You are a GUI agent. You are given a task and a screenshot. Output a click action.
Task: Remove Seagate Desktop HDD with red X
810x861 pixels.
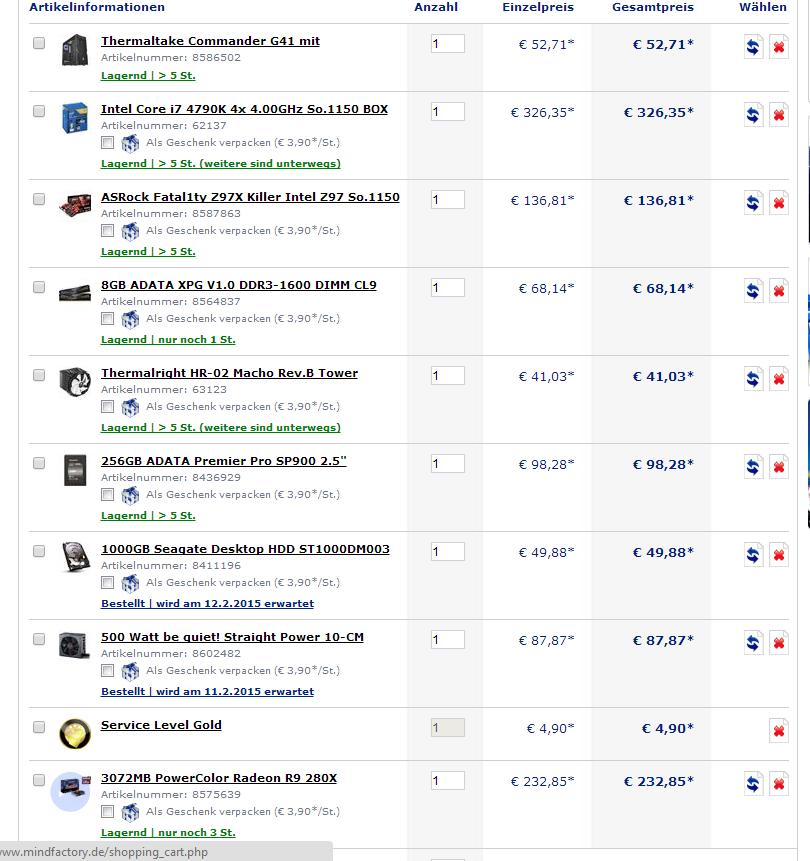pos(779,555)
